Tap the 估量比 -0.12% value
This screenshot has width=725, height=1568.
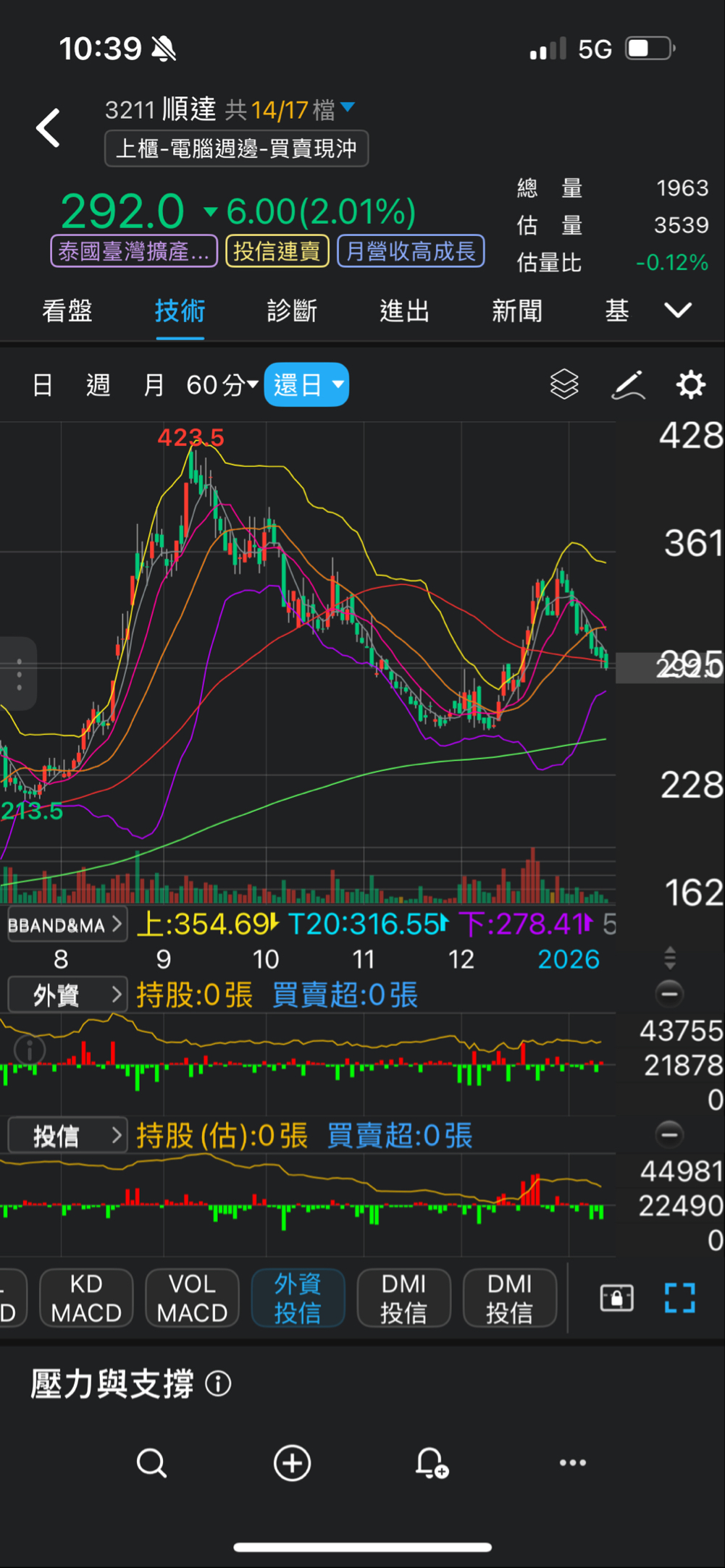(671, 262)
